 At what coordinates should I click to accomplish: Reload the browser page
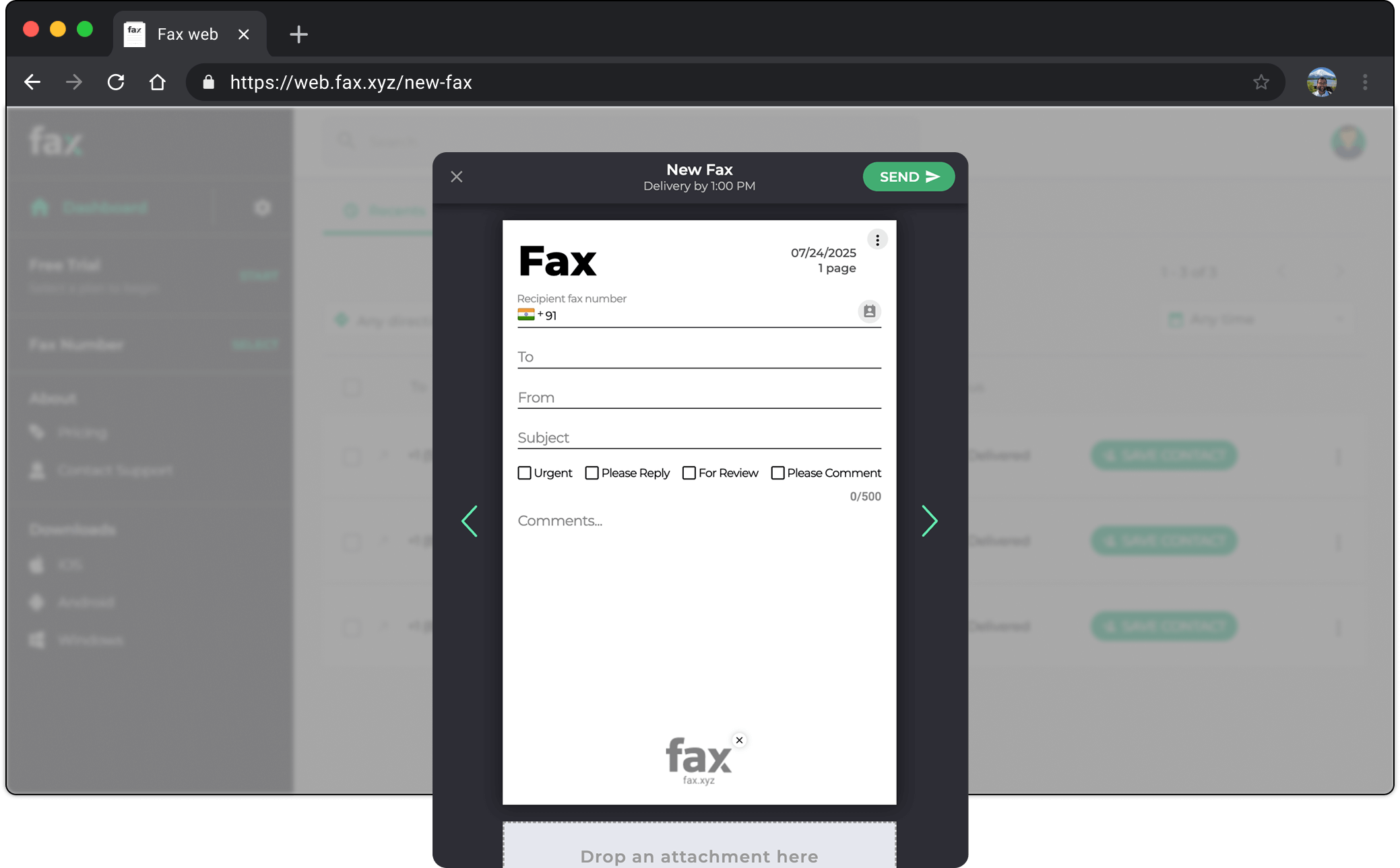116,82
